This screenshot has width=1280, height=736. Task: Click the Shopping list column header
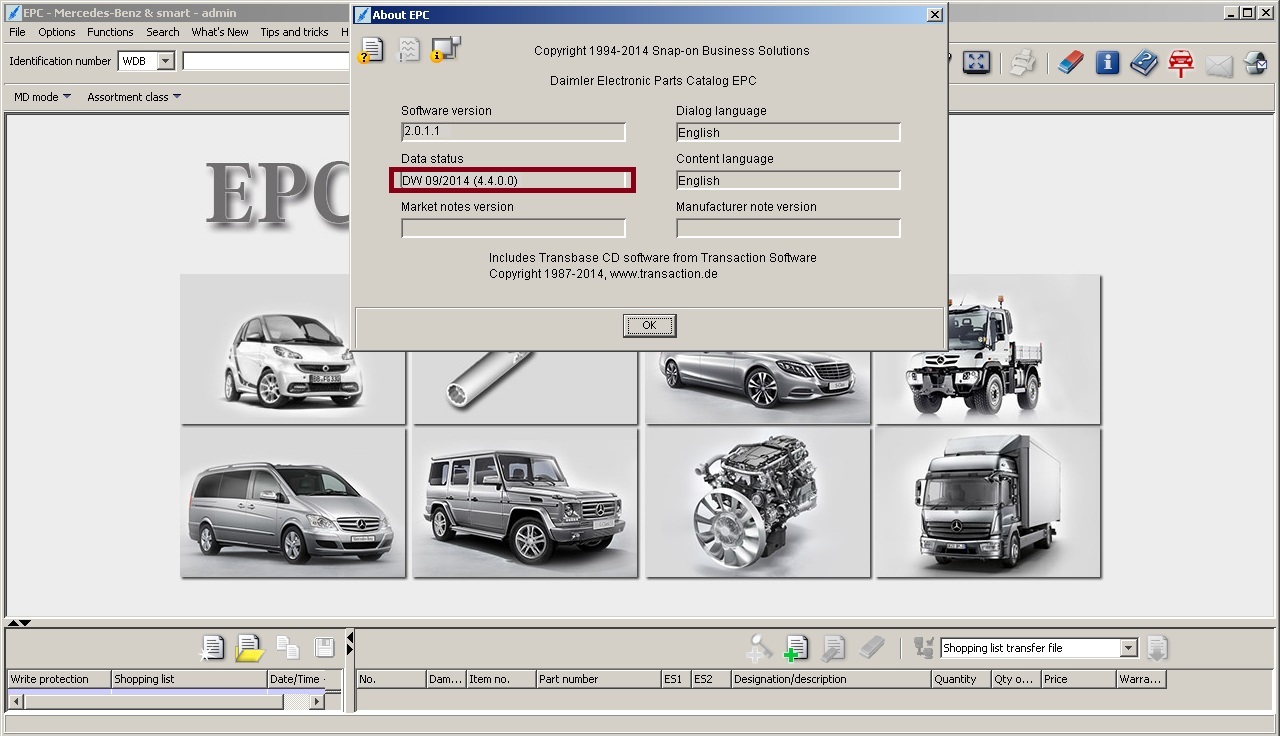click(x=188, y=679)
